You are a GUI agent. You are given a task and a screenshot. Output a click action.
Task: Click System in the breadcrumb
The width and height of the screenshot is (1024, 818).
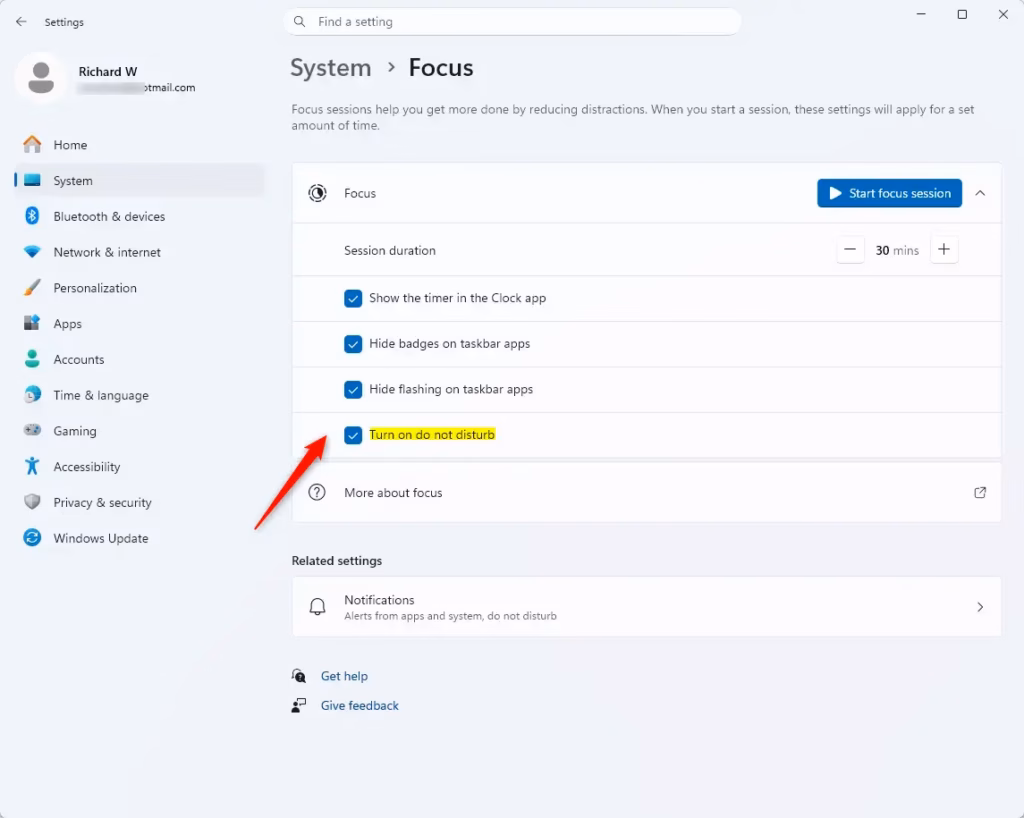click(x=330, y=68)
